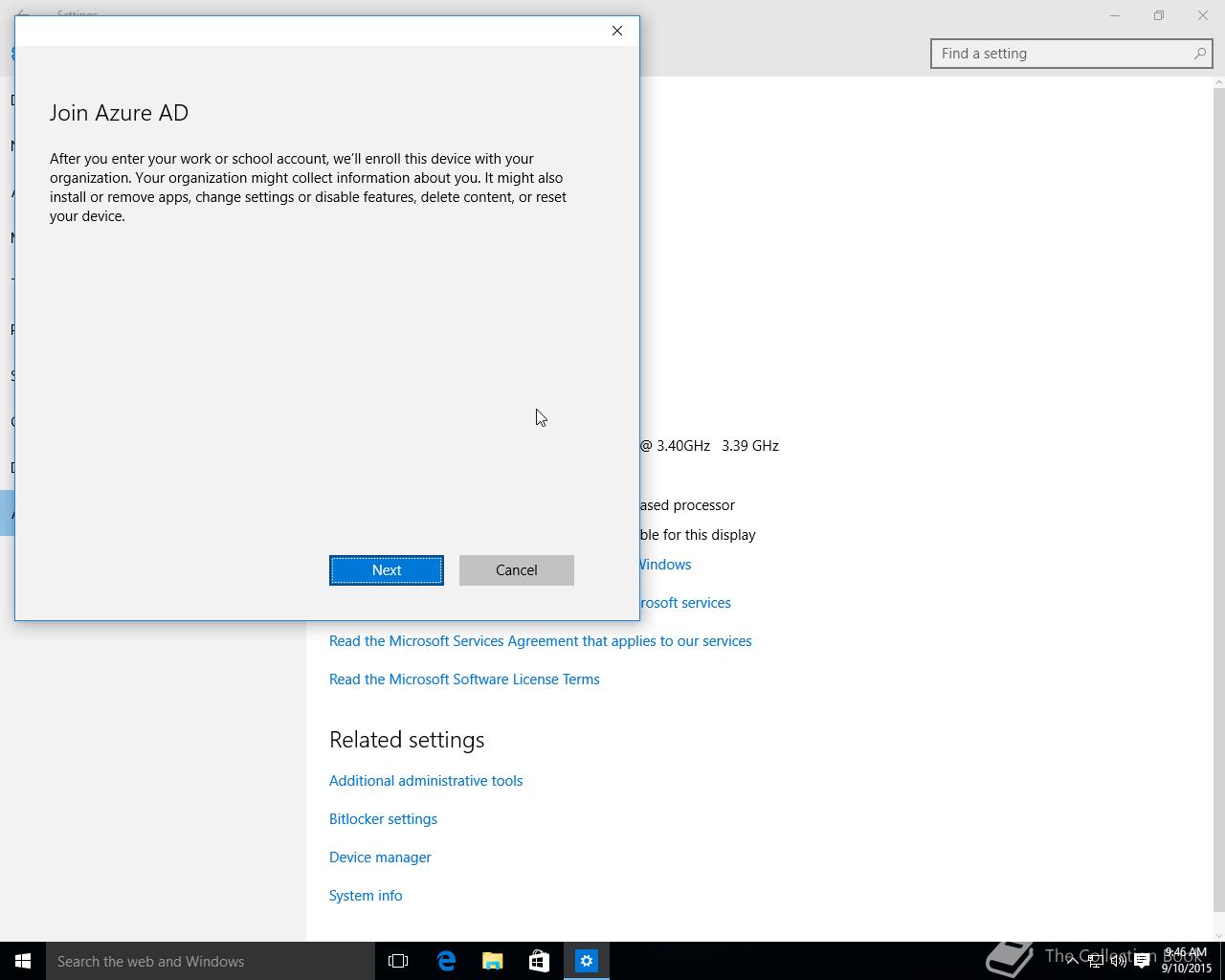The width and height of the screenshot is (1225, 980).
Task: Click the taskbar clock showing 9:46 AM
Action: tap(1187, 961)
